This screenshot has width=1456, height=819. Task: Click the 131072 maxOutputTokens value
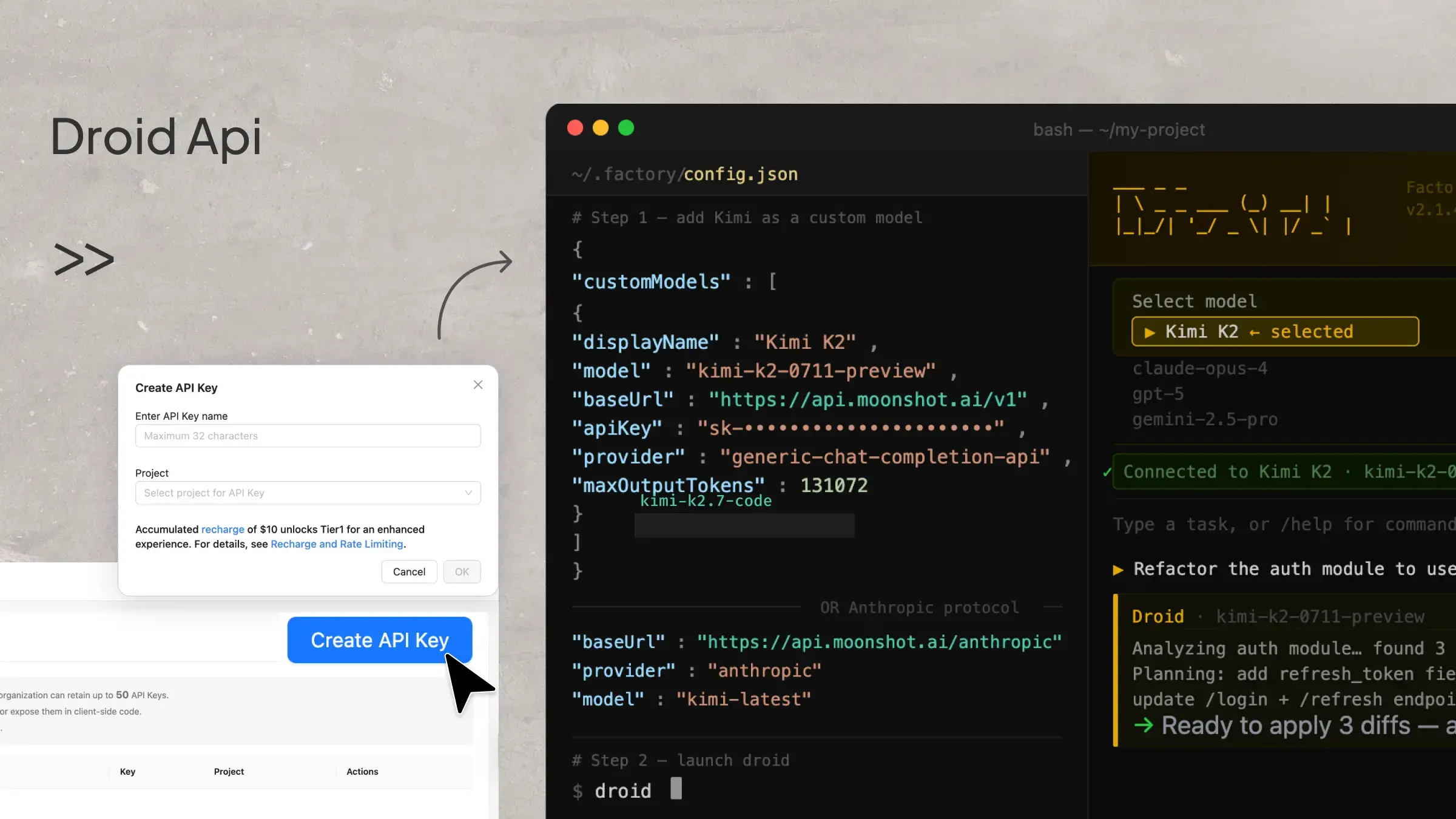point(834,485)
